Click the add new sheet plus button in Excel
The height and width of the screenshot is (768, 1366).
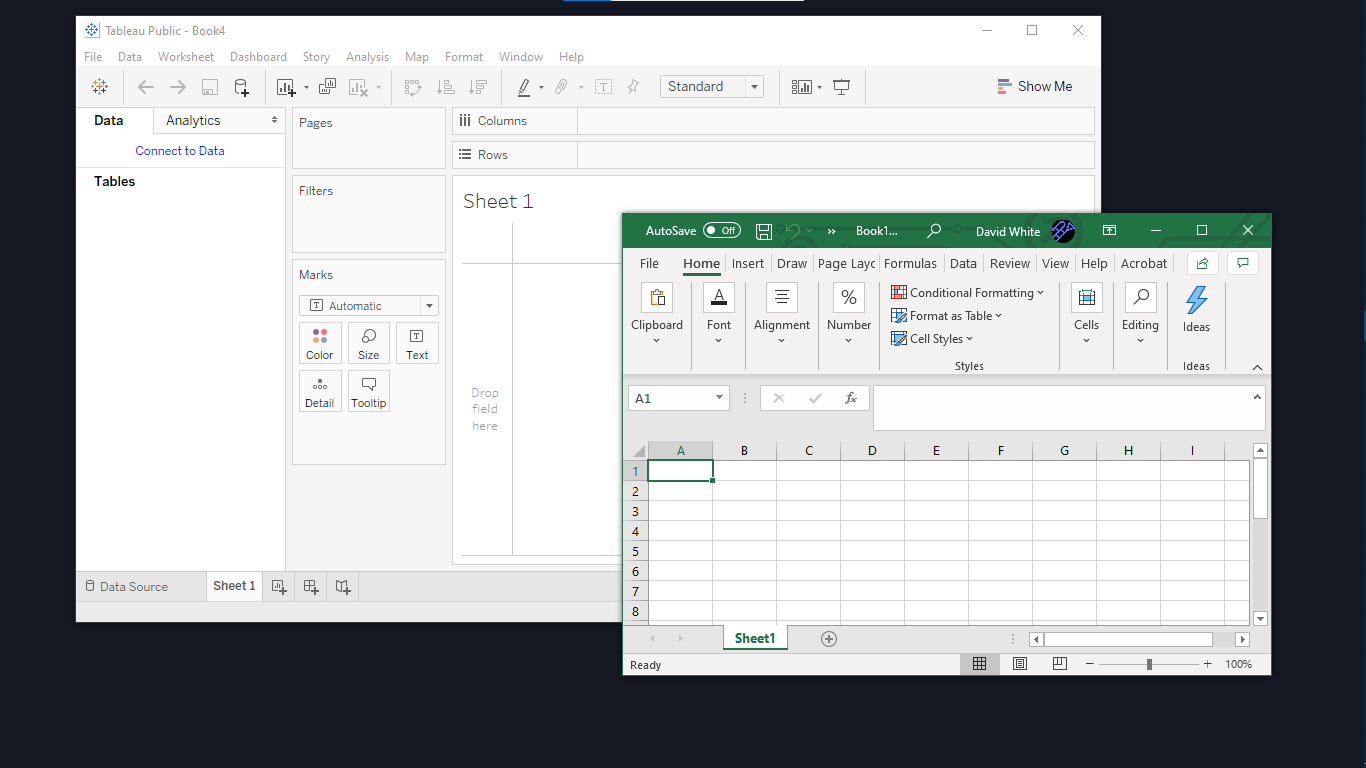828,639
